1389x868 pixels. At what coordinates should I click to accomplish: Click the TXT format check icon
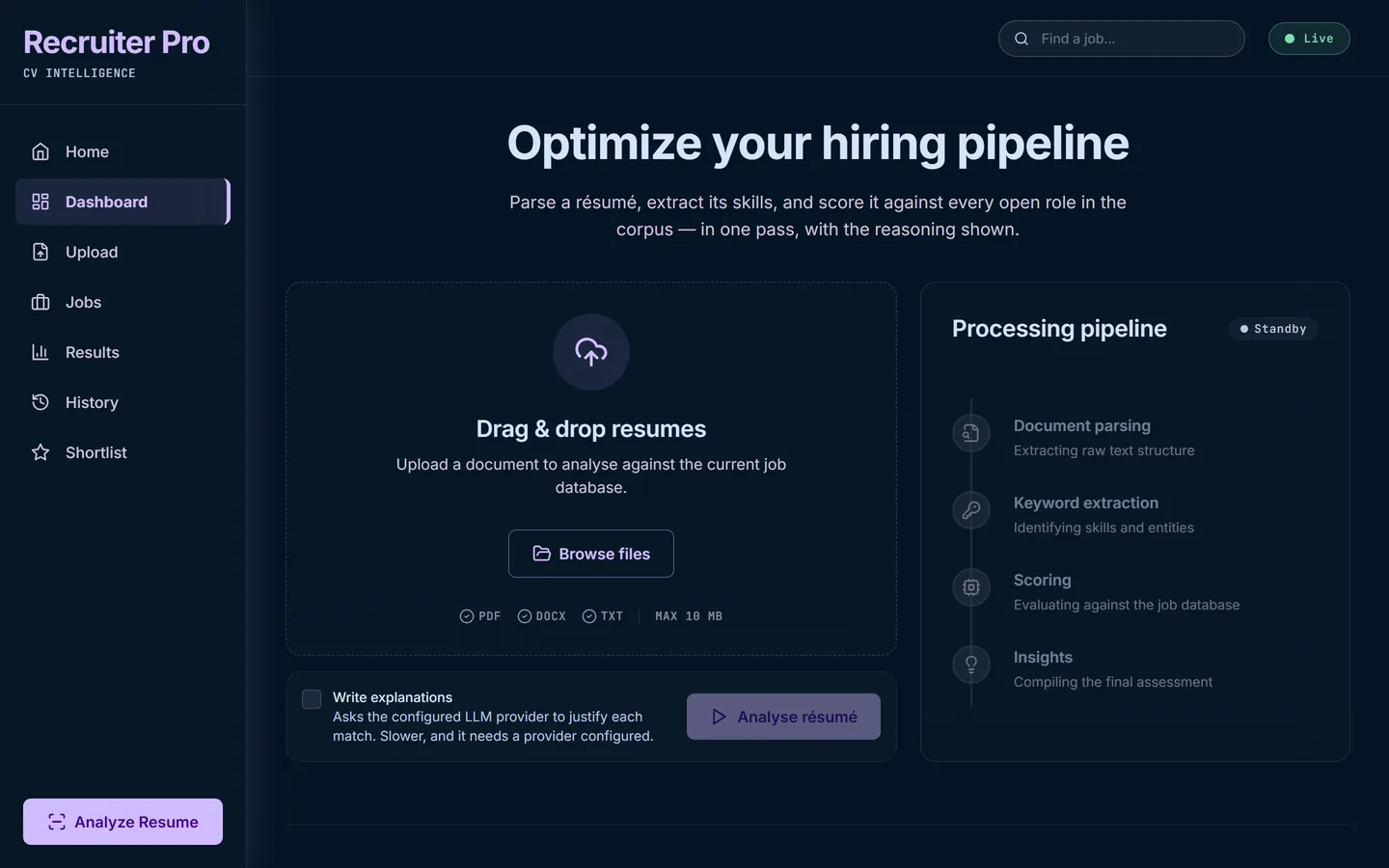pyautogui.click(x=589, y=616)
